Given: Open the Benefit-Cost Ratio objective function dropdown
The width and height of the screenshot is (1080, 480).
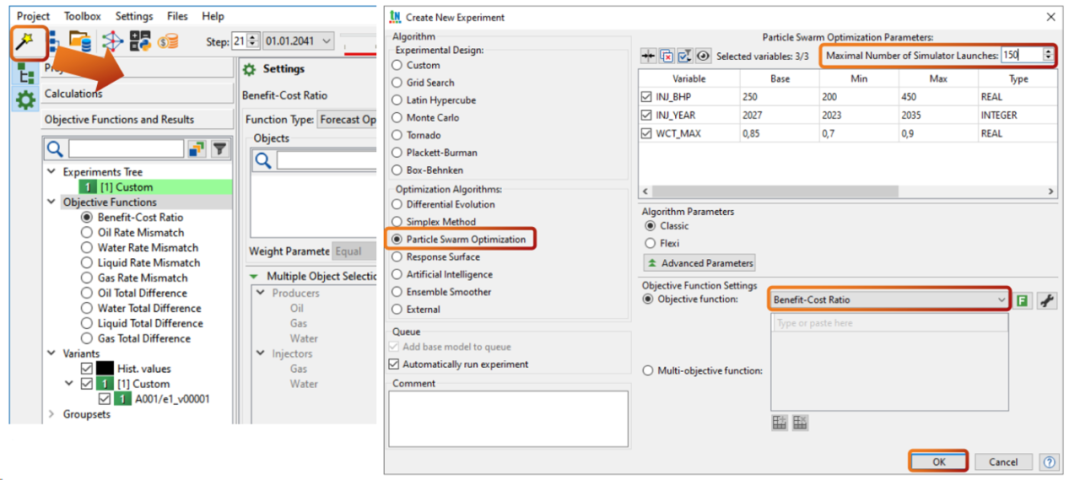Looking at the screenshot, I should click(x=889, y=300).
